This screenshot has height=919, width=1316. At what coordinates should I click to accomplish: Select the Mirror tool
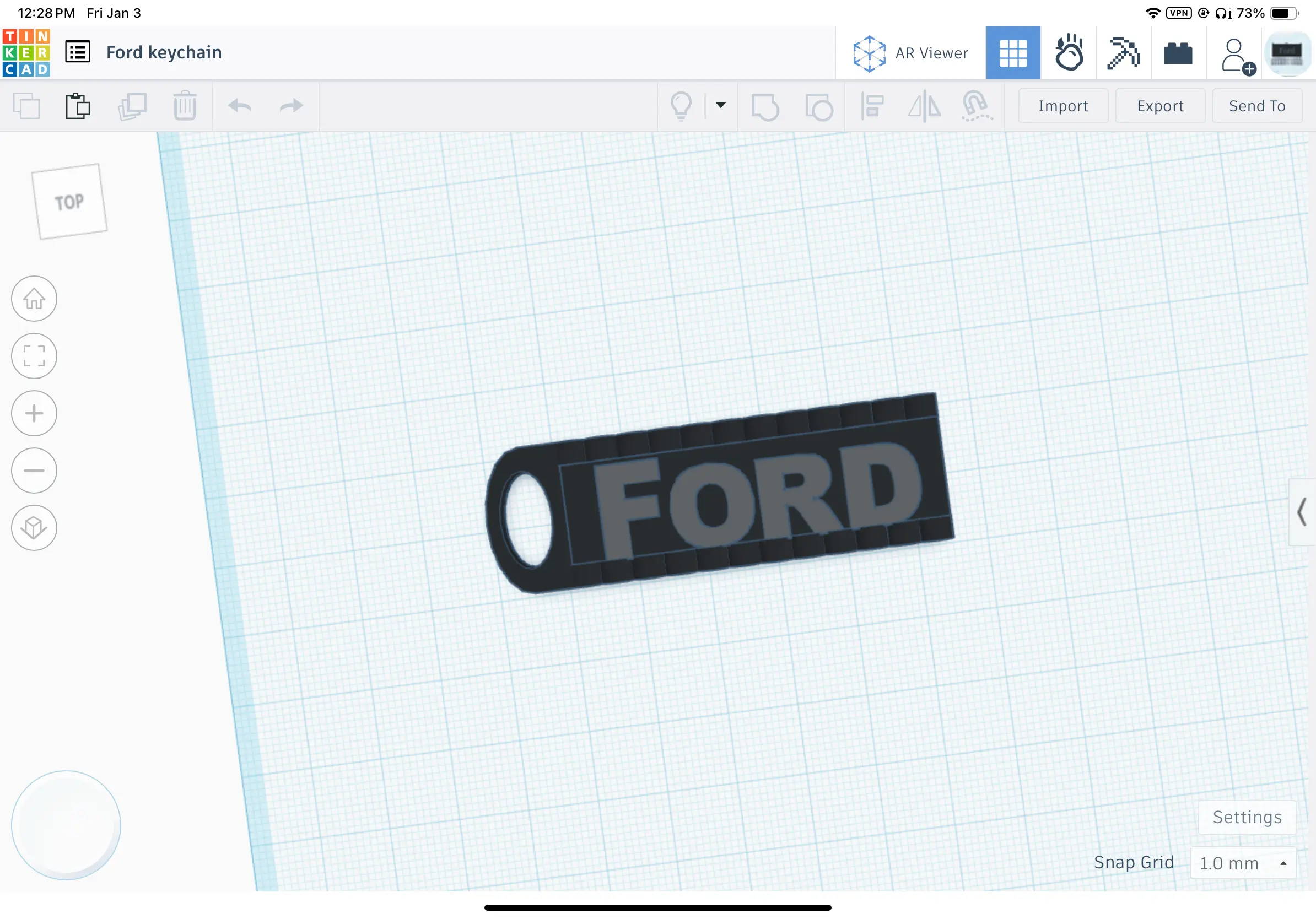tap(924, 106)
